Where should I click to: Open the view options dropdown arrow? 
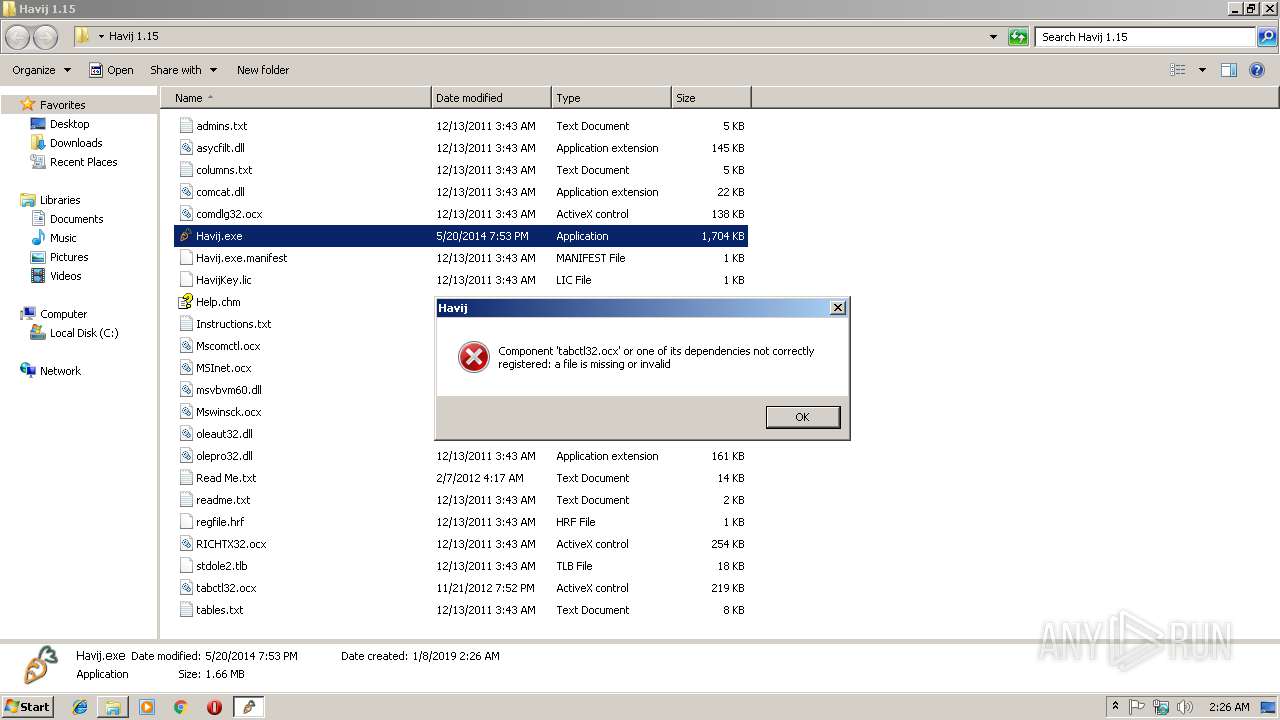pyautogui.click(x=1202, y=70)
